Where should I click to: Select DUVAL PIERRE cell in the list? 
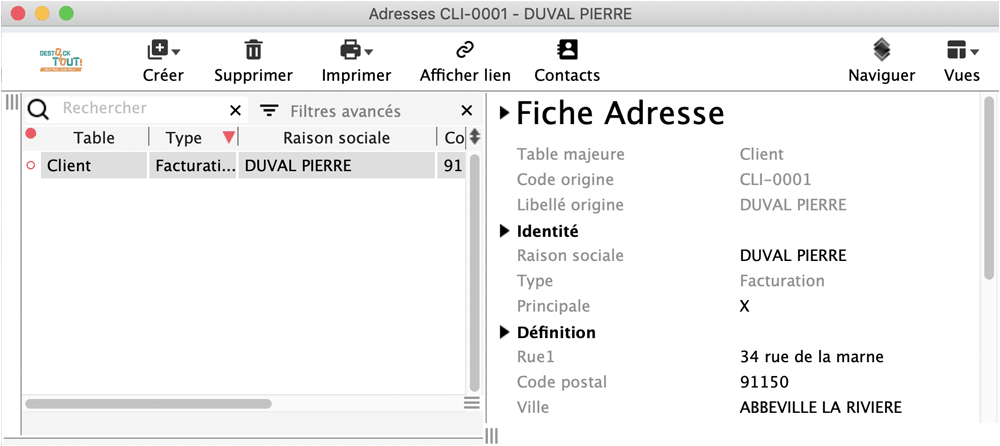pos(337,166)
